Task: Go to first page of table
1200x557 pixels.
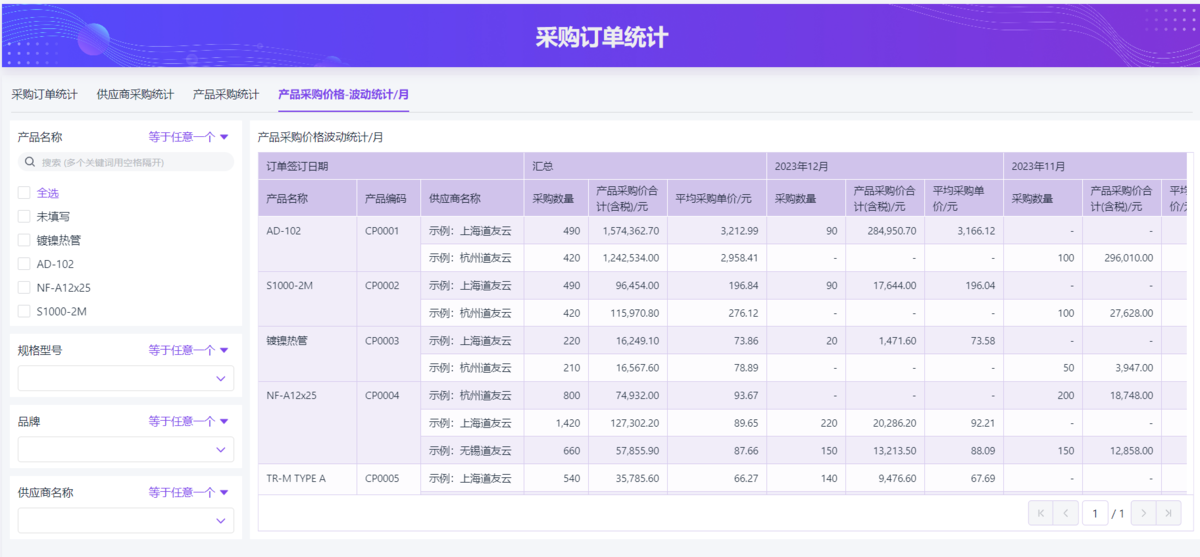Action: click(x=1040, y=513)
